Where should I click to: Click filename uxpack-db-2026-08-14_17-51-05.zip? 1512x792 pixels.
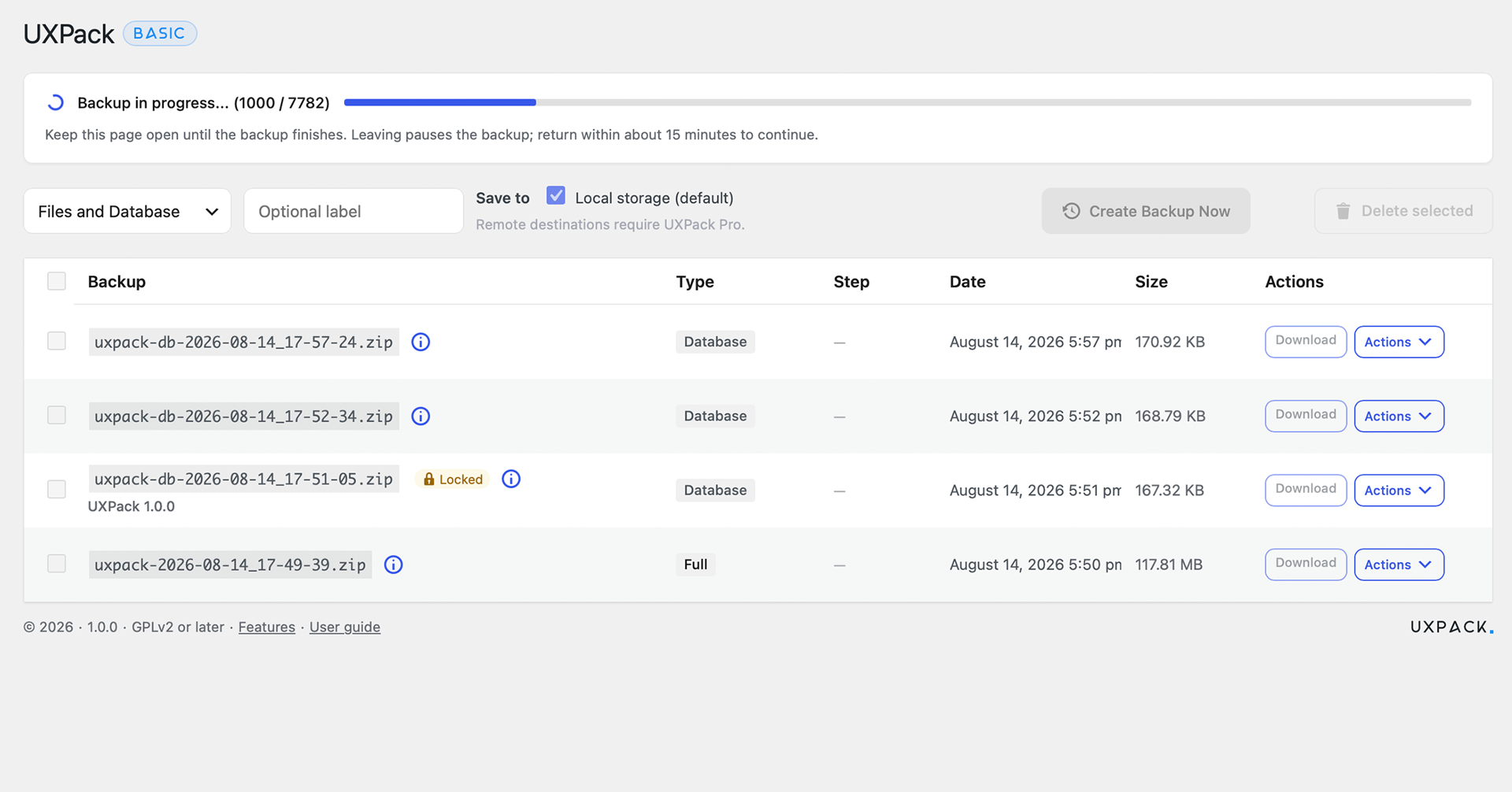[244, 479]
